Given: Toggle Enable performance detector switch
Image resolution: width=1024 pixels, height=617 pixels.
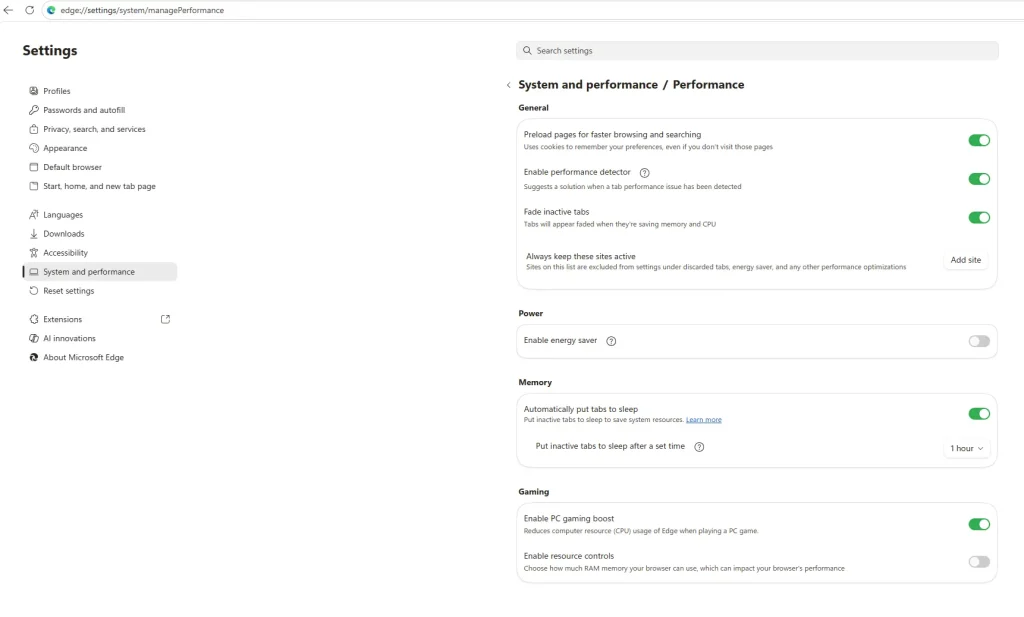Looking at the screenshot, I should (x=979, y=179).
